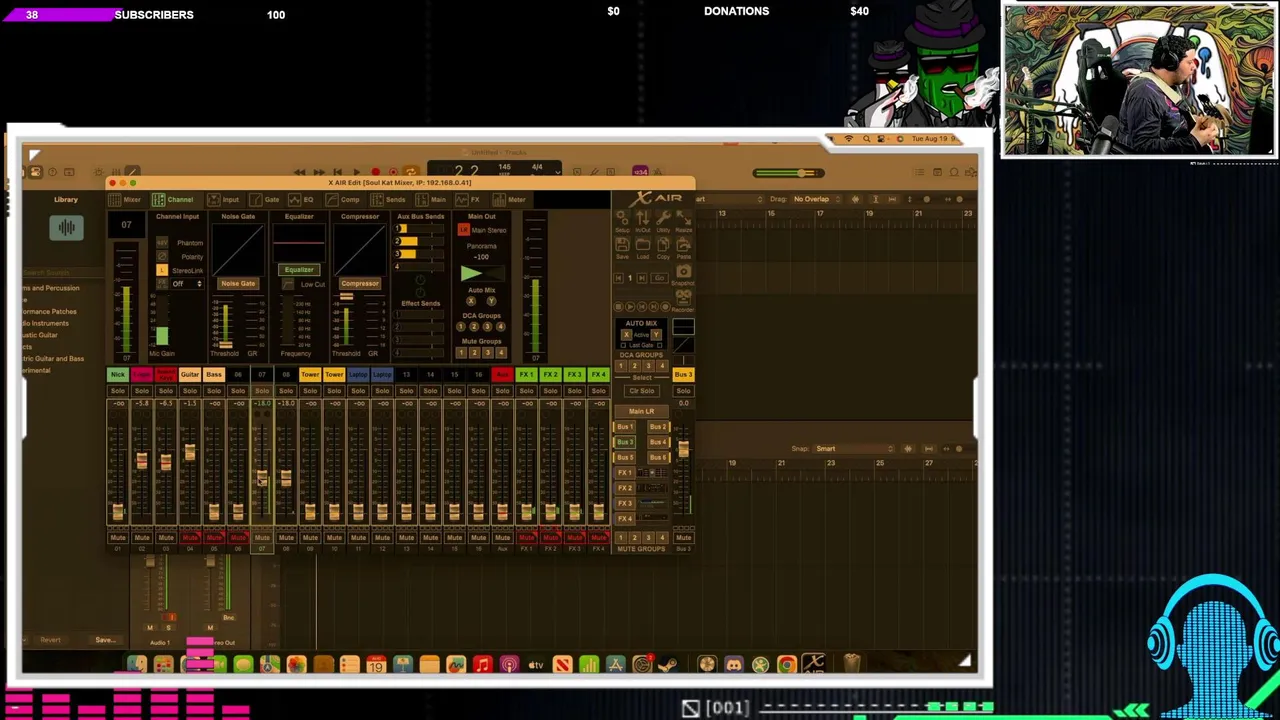Toggle the Equalizer button
This screenshot has height=720, width=1280.
pyautogui.click(x=299, y=270)
